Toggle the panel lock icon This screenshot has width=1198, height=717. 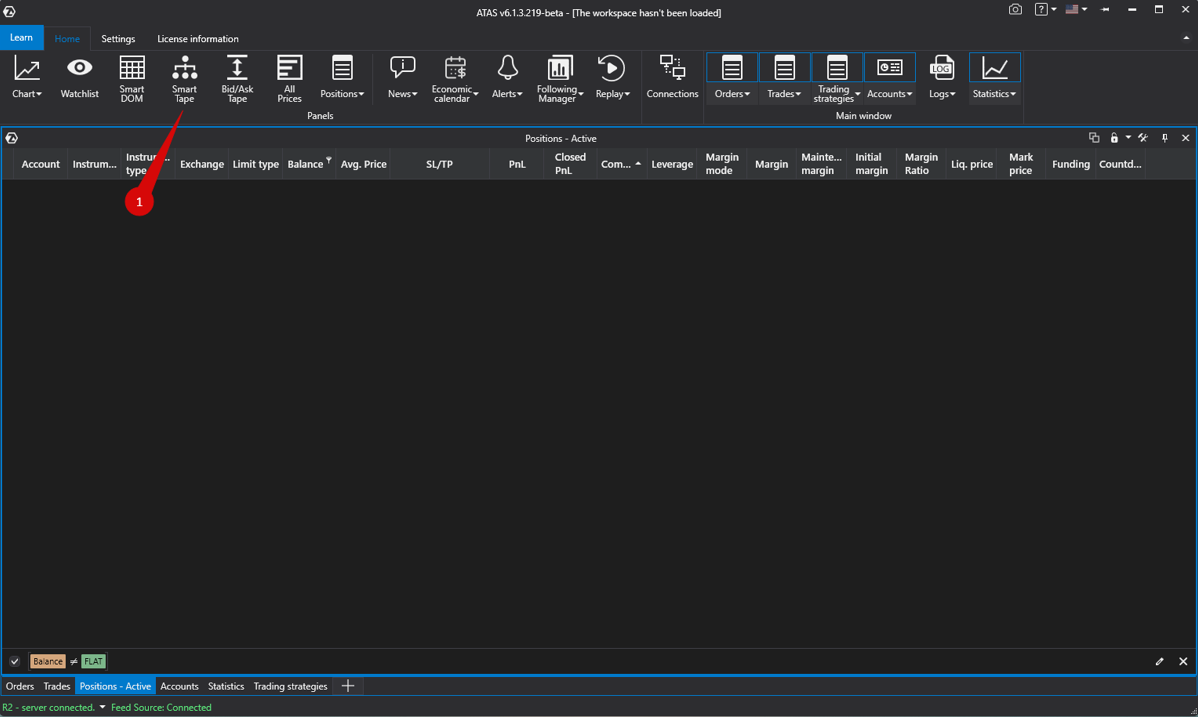1114,138
